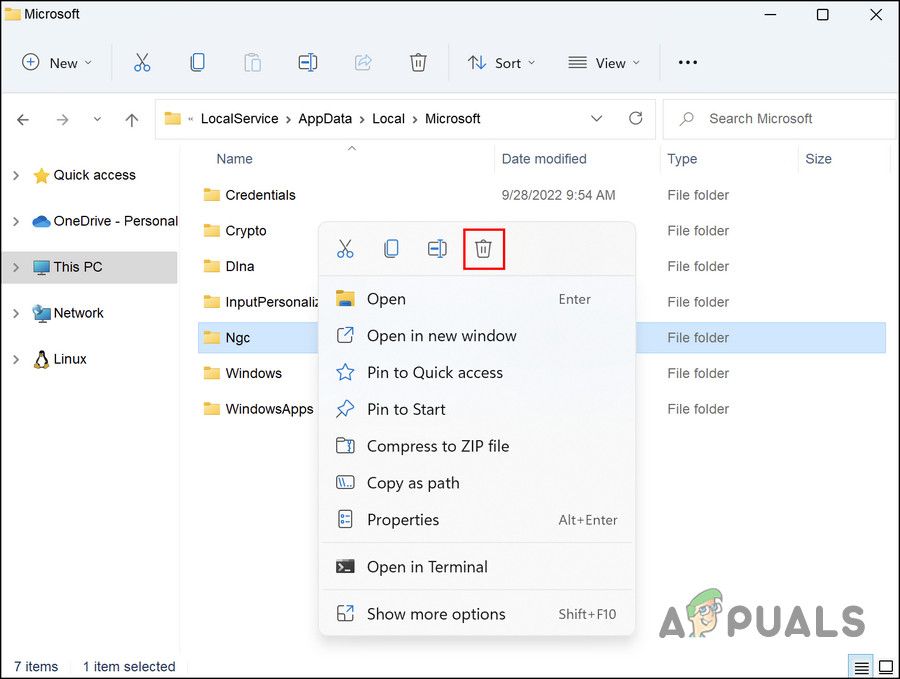The width and height of the screenshot is (900, 679).
Task: Sort by the Name column header
Action: click(x=234, y=159)
